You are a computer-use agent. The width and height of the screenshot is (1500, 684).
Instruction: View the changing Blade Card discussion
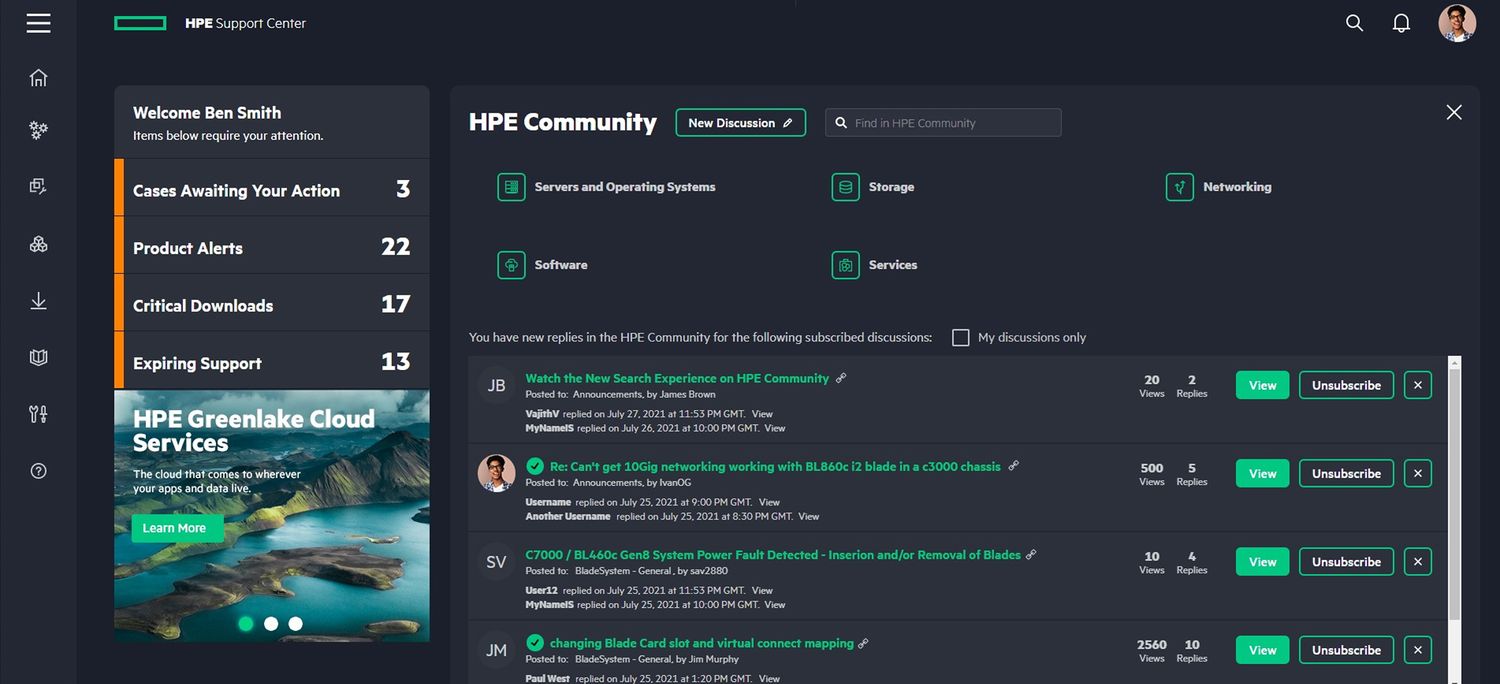coord(1263,650)
